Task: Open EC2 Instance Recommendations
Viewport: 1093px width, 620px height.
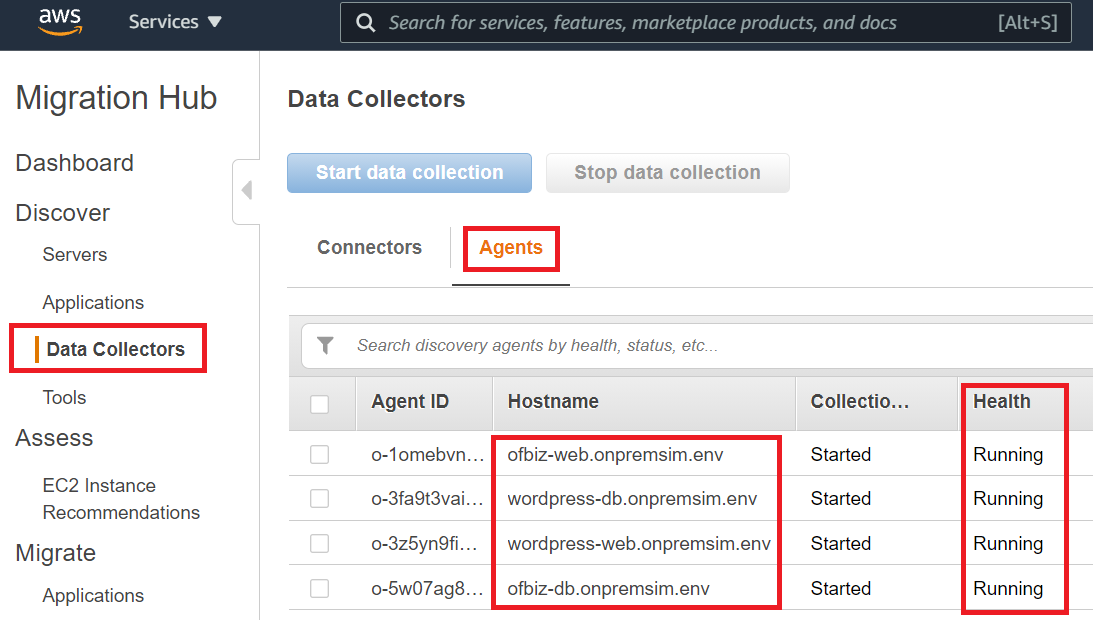Action: click(x=121, y=499)
